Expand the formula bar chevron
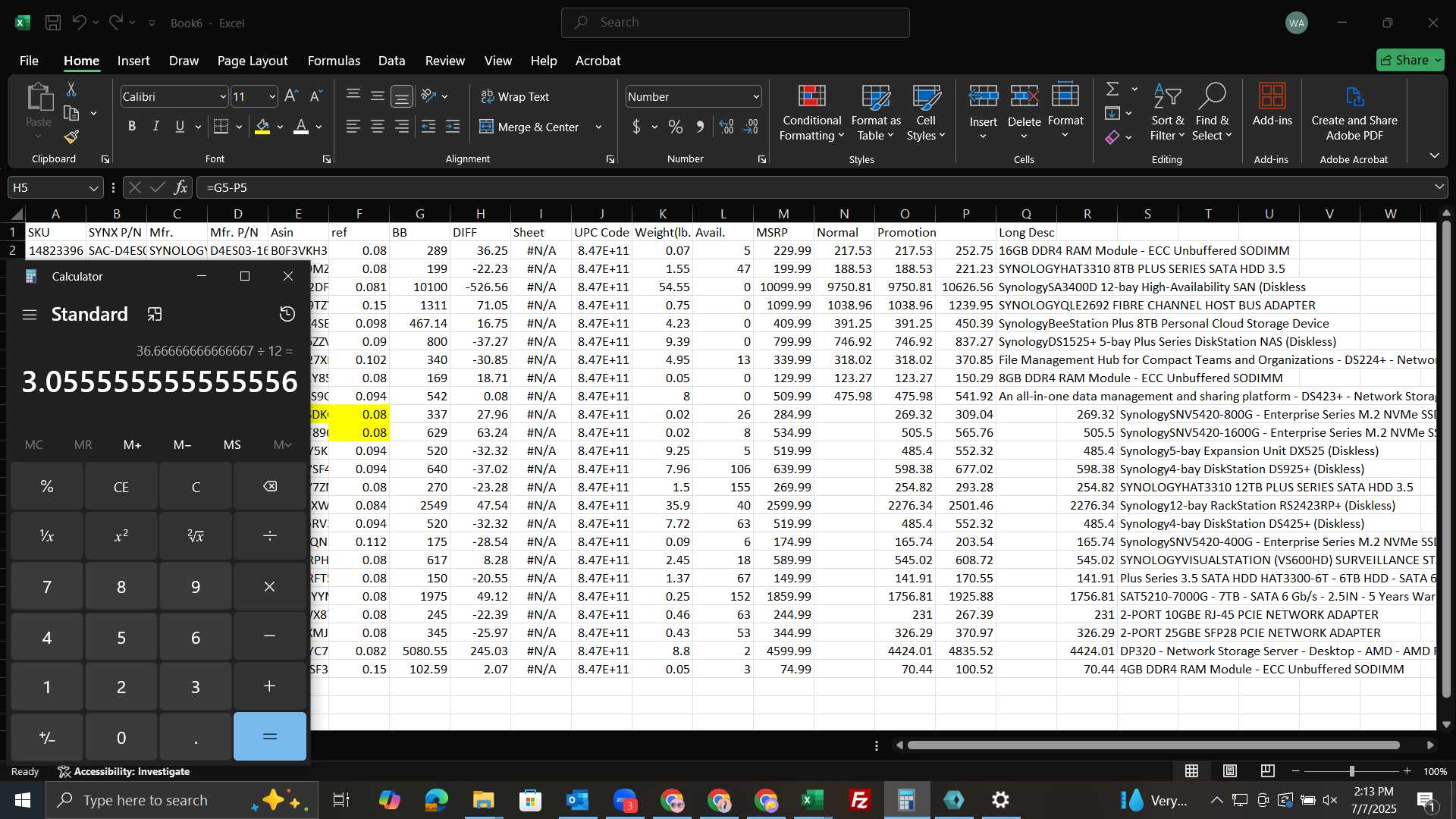This screenshot has height=819, width=1456. tap(1439, 187)
